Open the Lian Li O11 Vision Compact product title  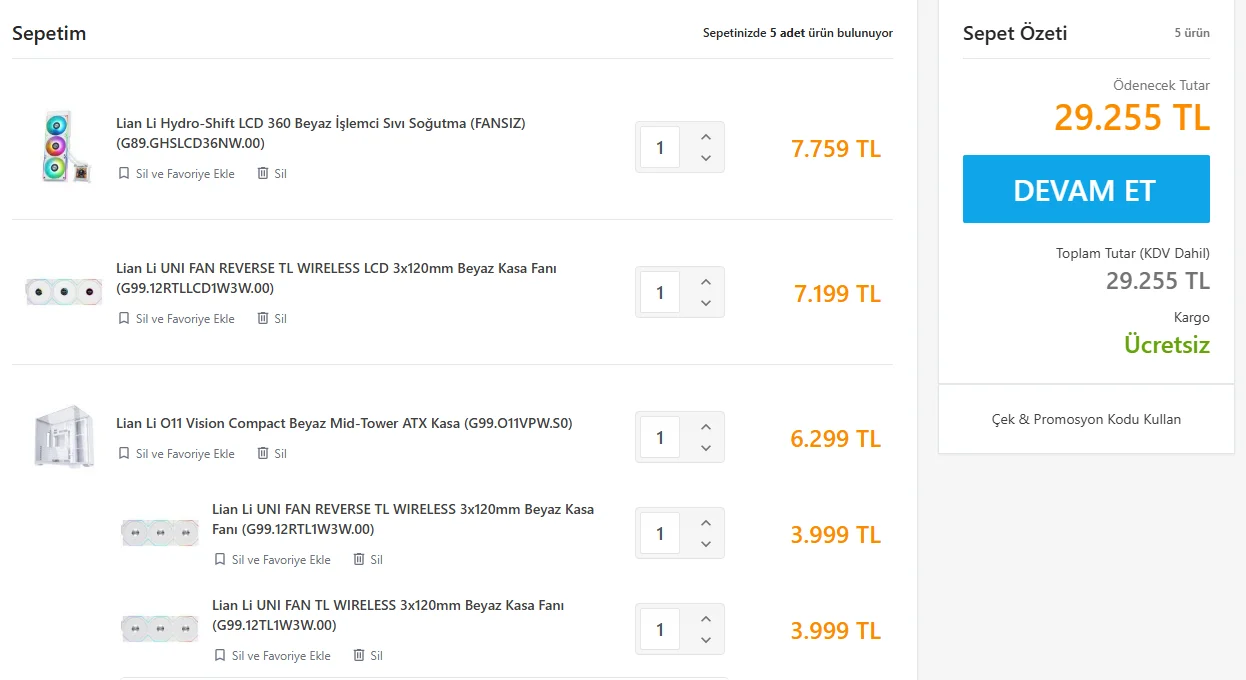tap(344, 423)
